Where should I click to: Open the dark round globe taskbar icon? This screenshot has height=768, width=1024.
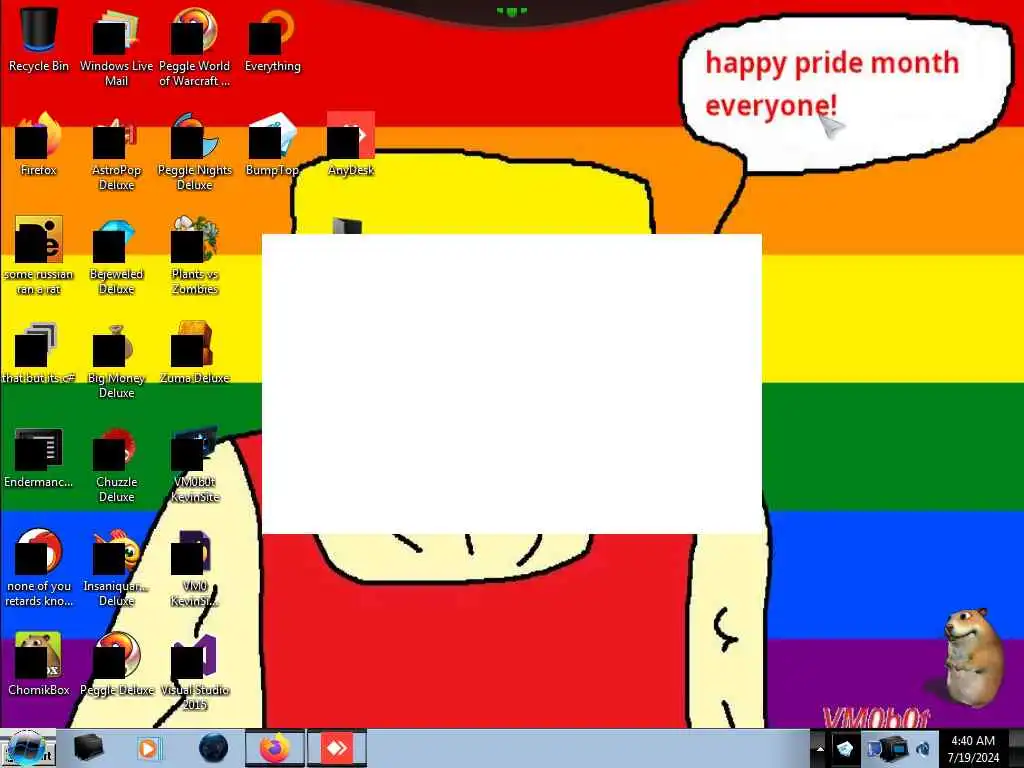[x=214, y=748]
